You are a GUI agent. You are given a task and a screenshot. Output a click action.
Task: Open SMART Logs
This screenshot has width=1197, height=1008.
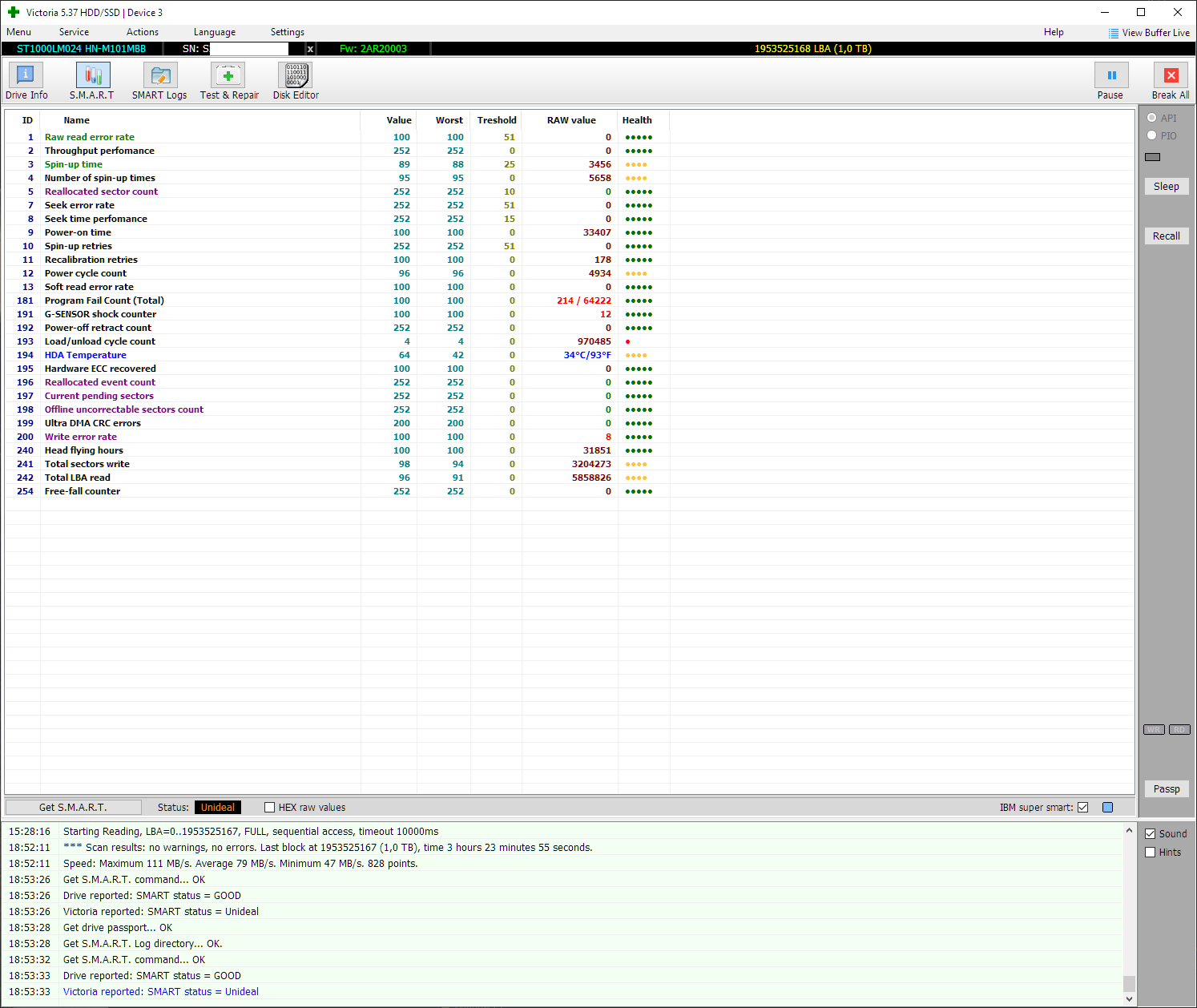tap(159, 81)
